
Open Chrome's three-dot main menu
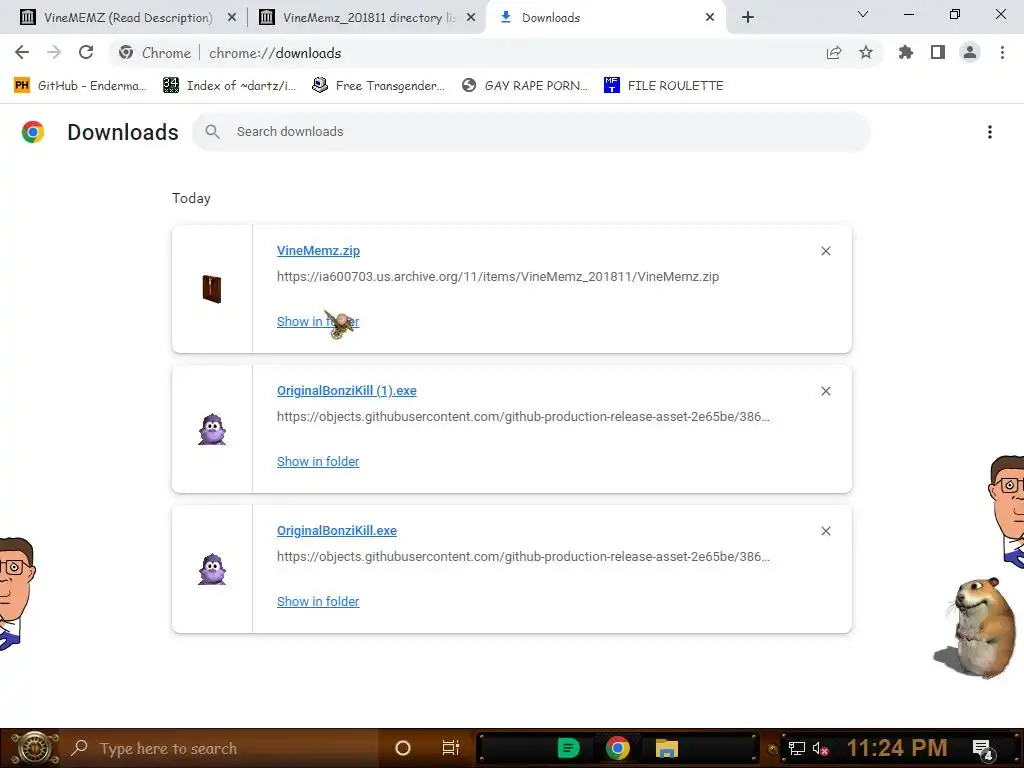coord(1002,52)
